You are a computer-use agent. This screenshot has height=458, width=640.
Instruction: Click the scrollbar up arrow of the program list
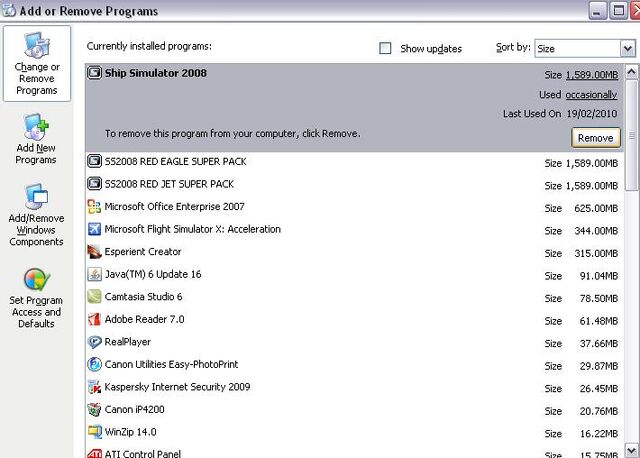(631, 72)
